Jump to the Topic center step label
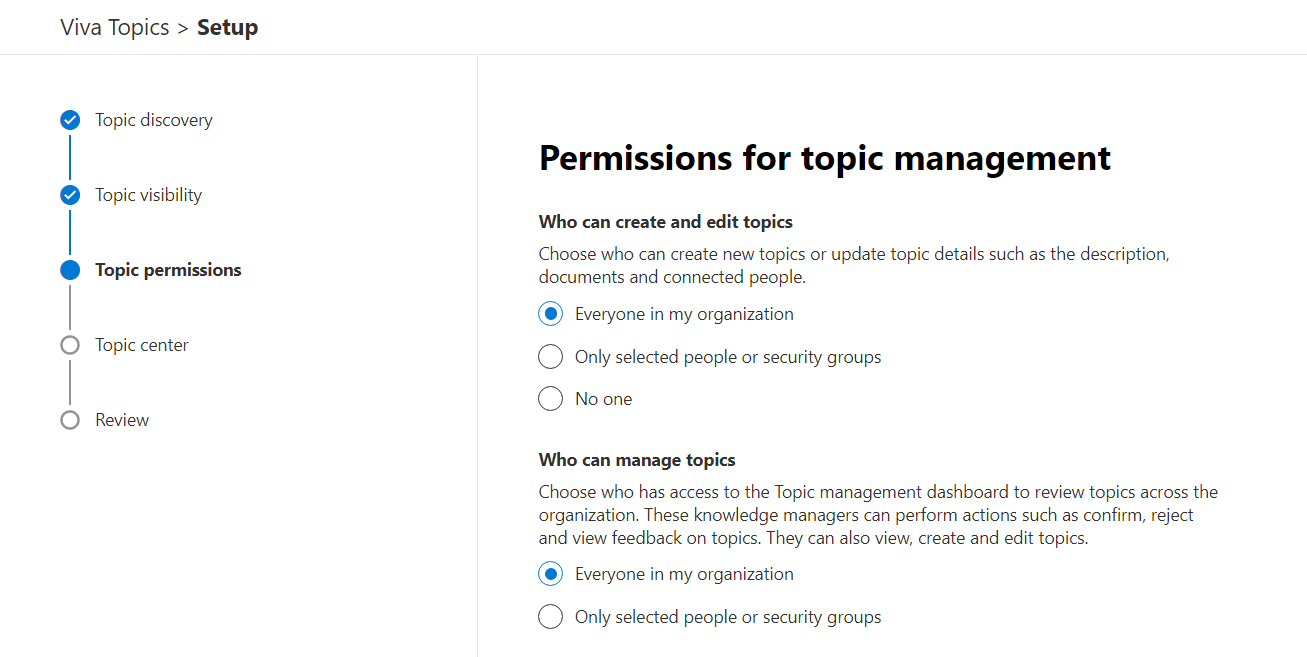Viewport: 1307px width, 657px height. click(142, 345)
